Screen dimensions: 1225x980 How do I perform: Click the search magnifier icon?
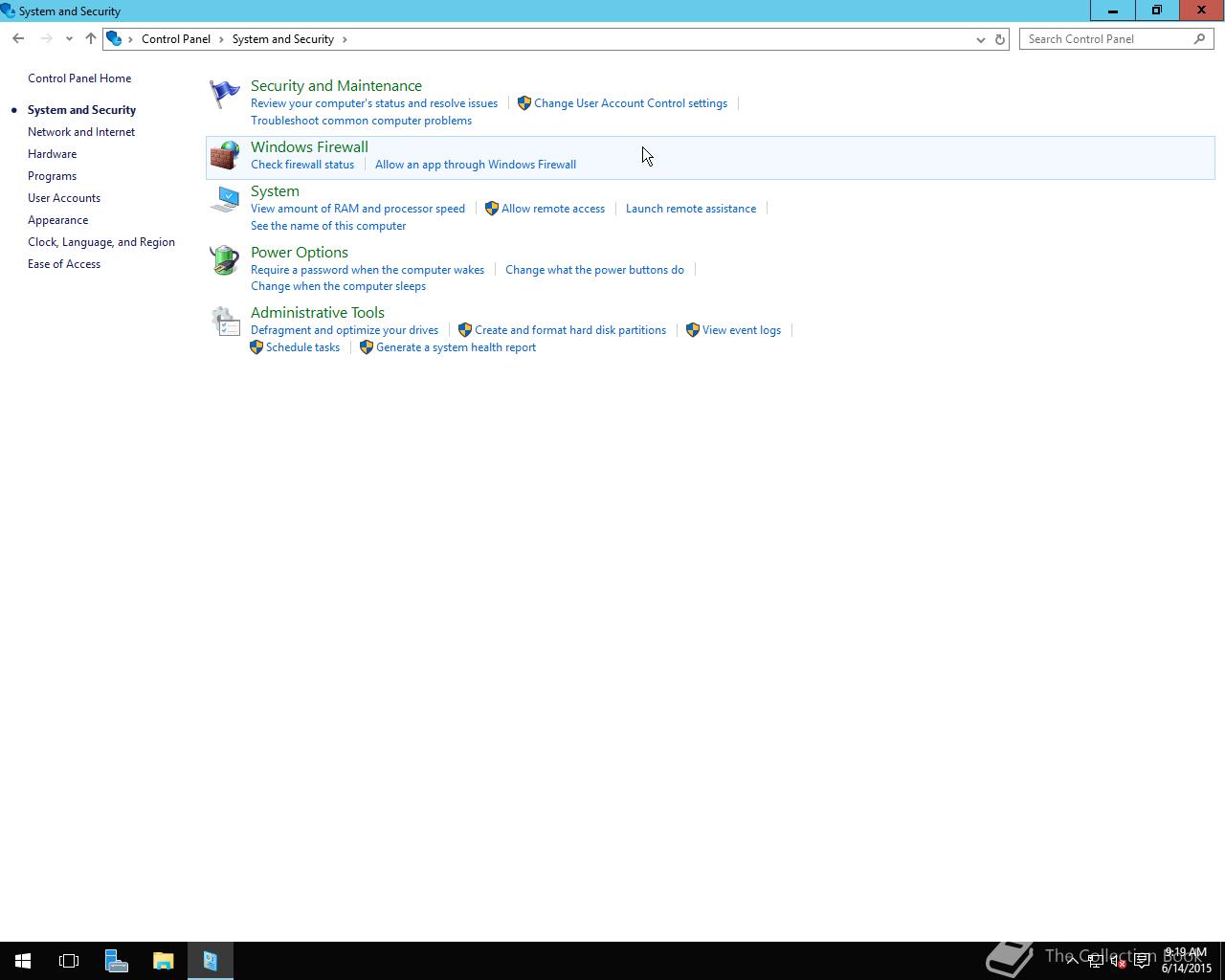tap(1199, 39)
